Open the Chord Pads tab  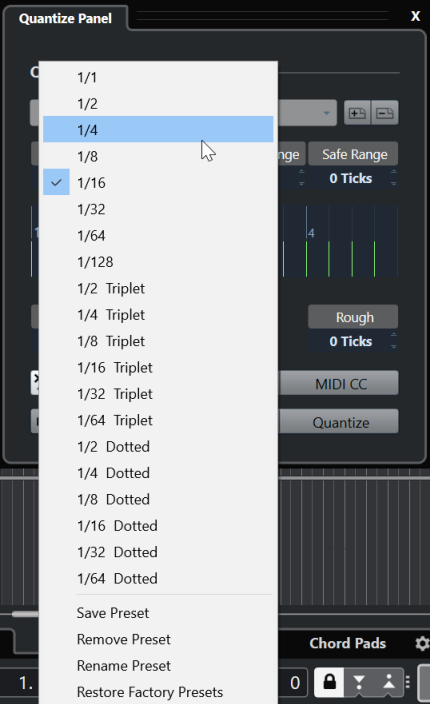(x=347, y=643)
